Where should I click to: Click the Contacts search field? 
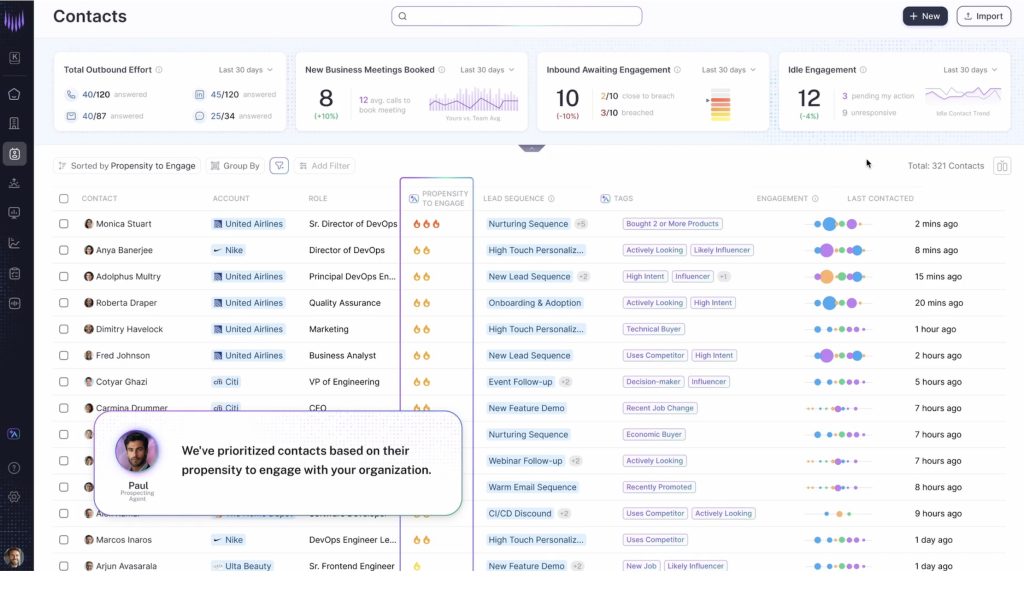(517, 16)
